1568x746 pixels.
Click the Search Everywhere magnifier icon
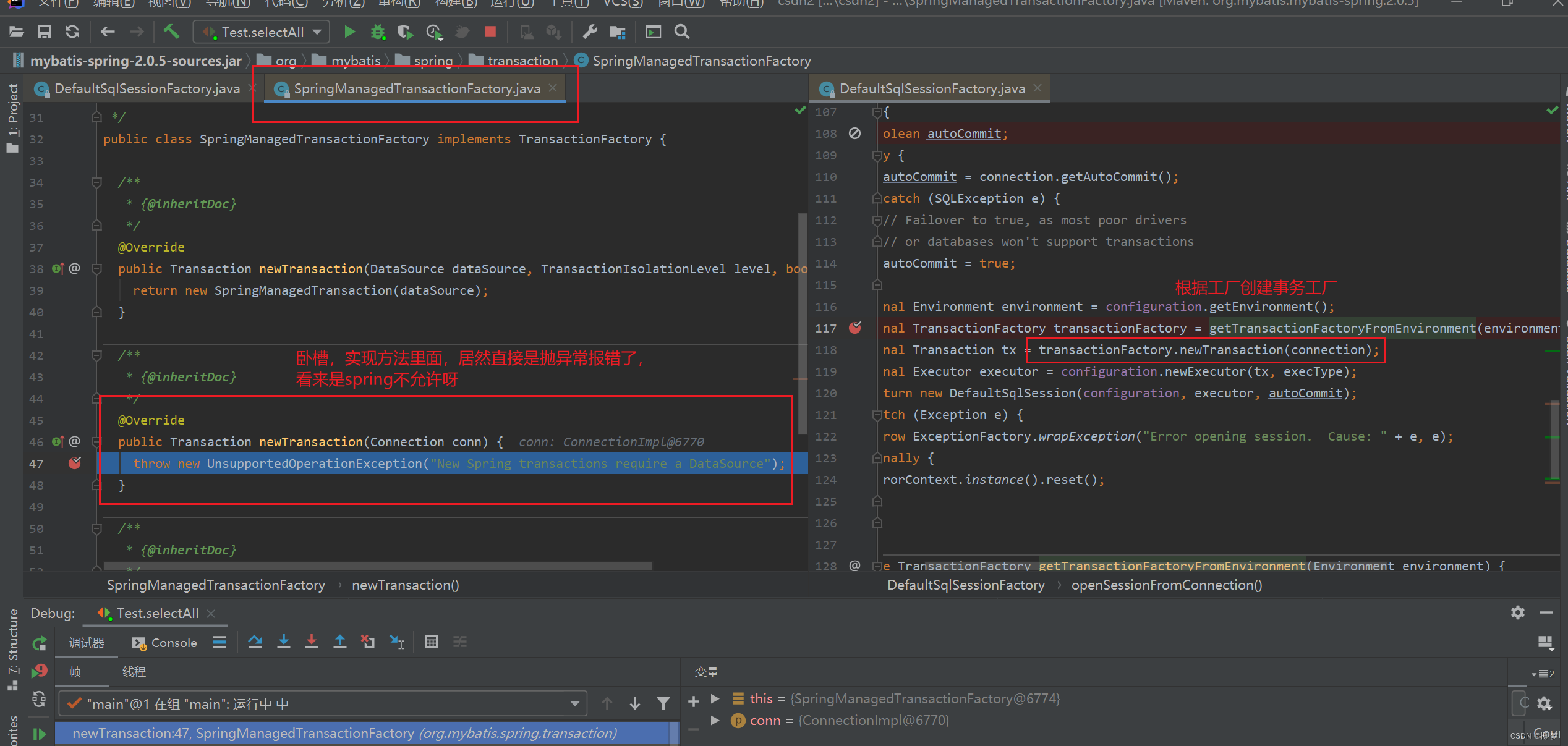click(x=682, y=32)
